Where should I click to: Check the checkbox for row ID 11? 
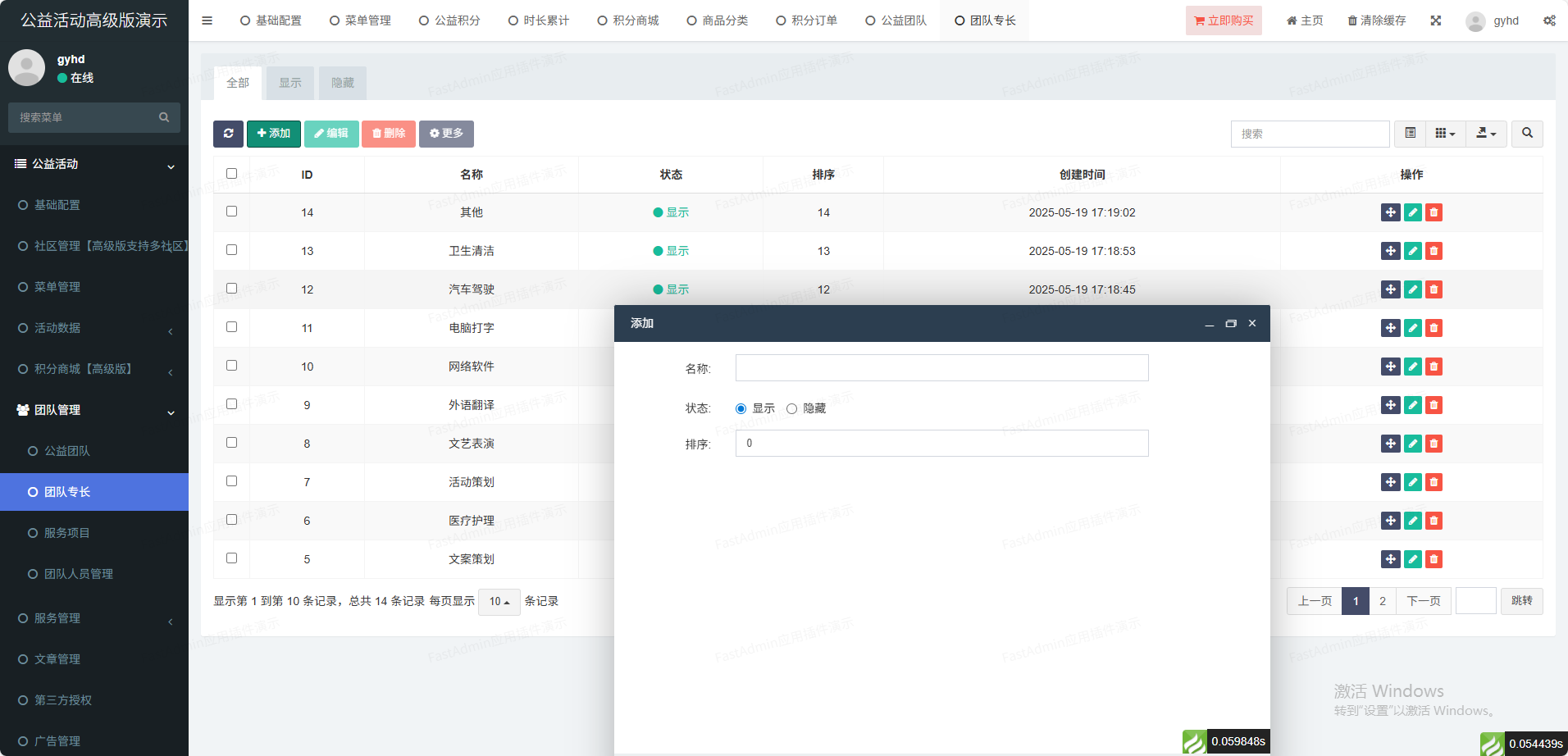pyautogui.click(x=231, y=327)
